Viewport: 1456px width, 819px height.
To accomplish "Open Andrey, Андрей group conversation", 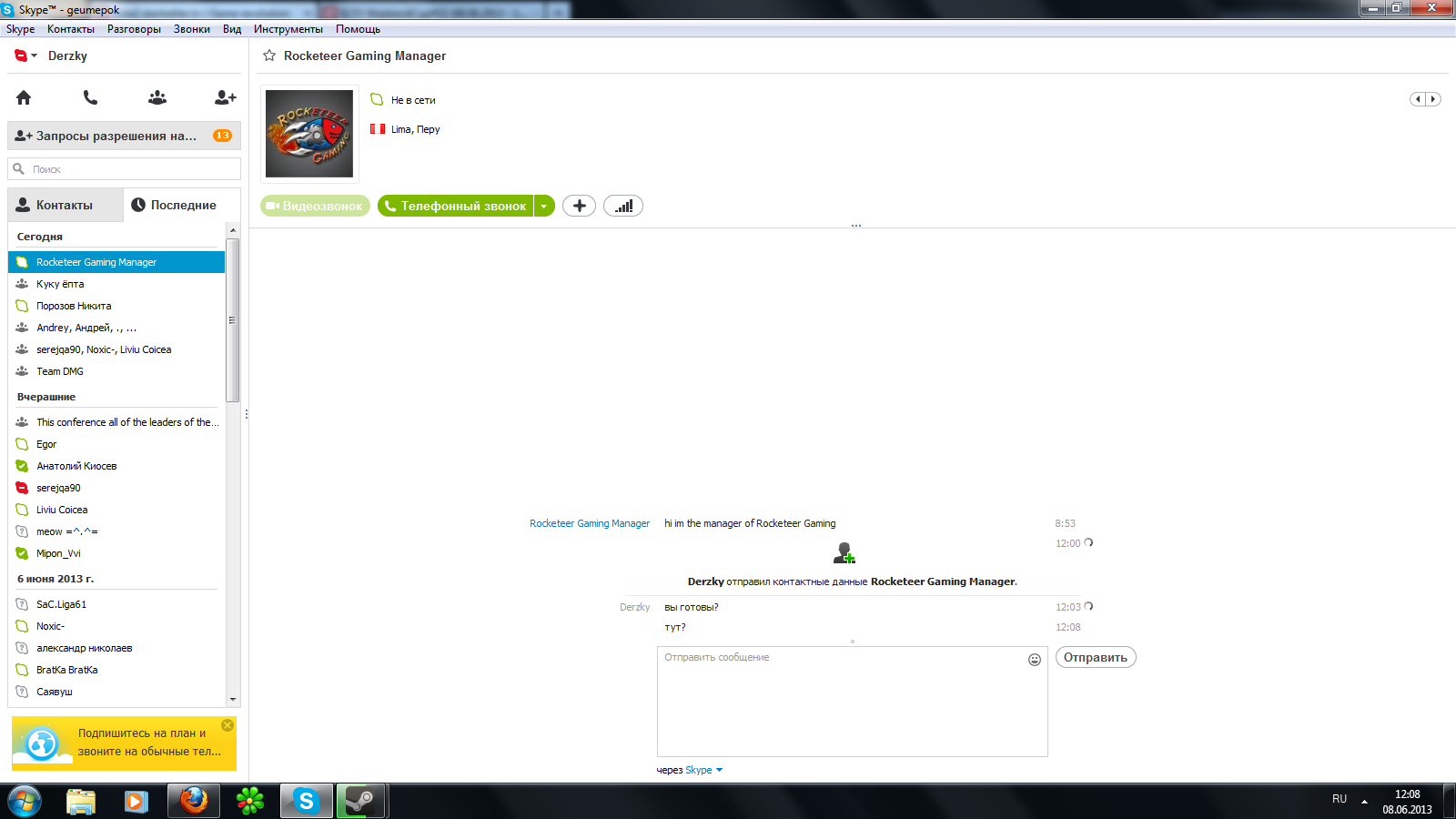I will point(116,328).
